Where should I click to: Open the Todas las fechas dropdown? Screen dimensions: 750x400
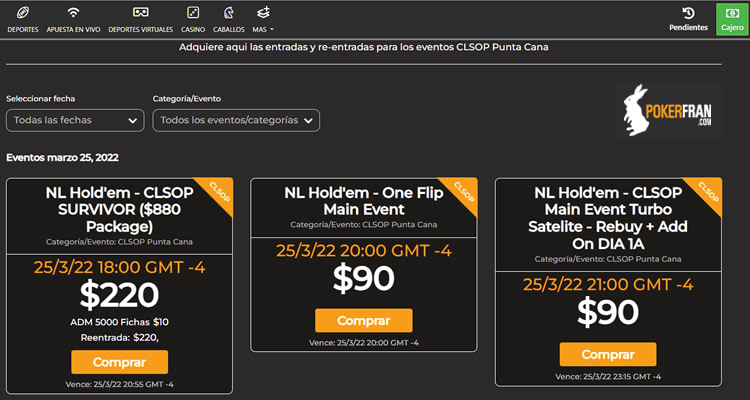[x=75, y=120]
